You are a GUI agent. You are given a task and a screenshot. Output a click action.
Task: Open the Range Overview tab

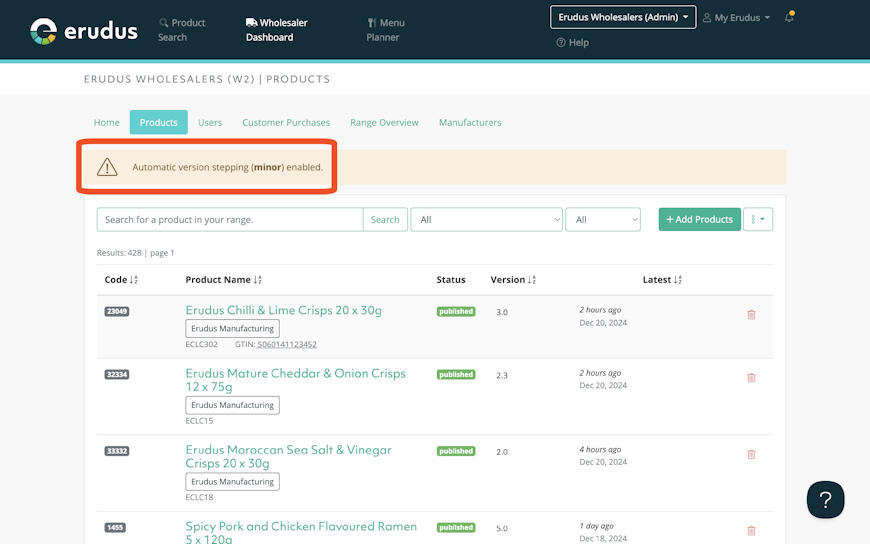coord(384,122)
